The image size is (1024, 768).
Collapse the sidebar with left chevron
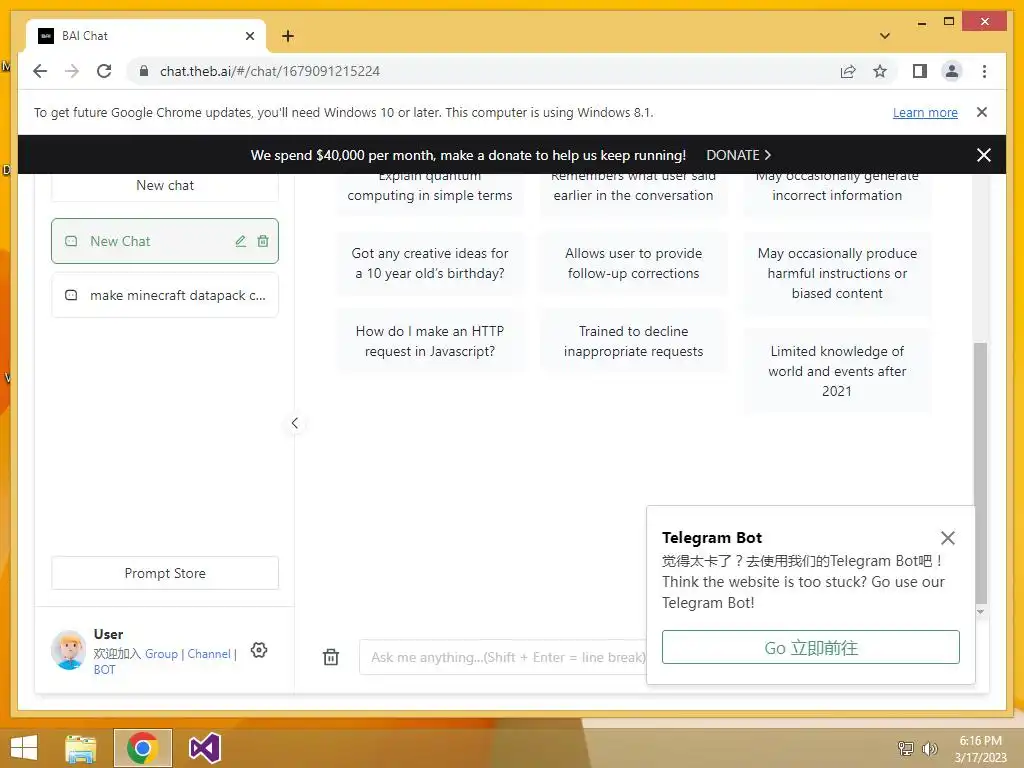coord(295,423)
